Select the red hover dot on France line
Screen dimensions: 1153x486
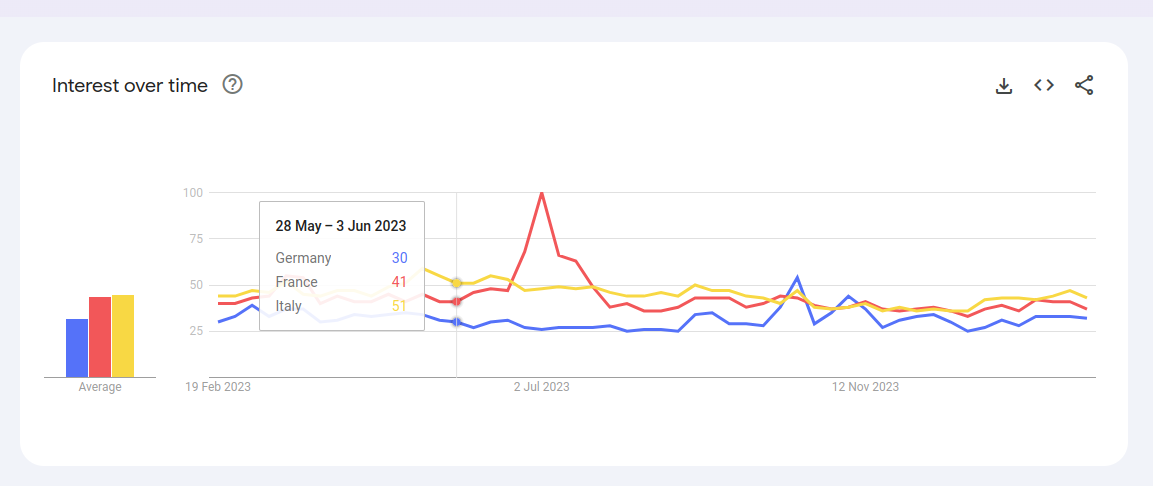click(x=457, y=301)
